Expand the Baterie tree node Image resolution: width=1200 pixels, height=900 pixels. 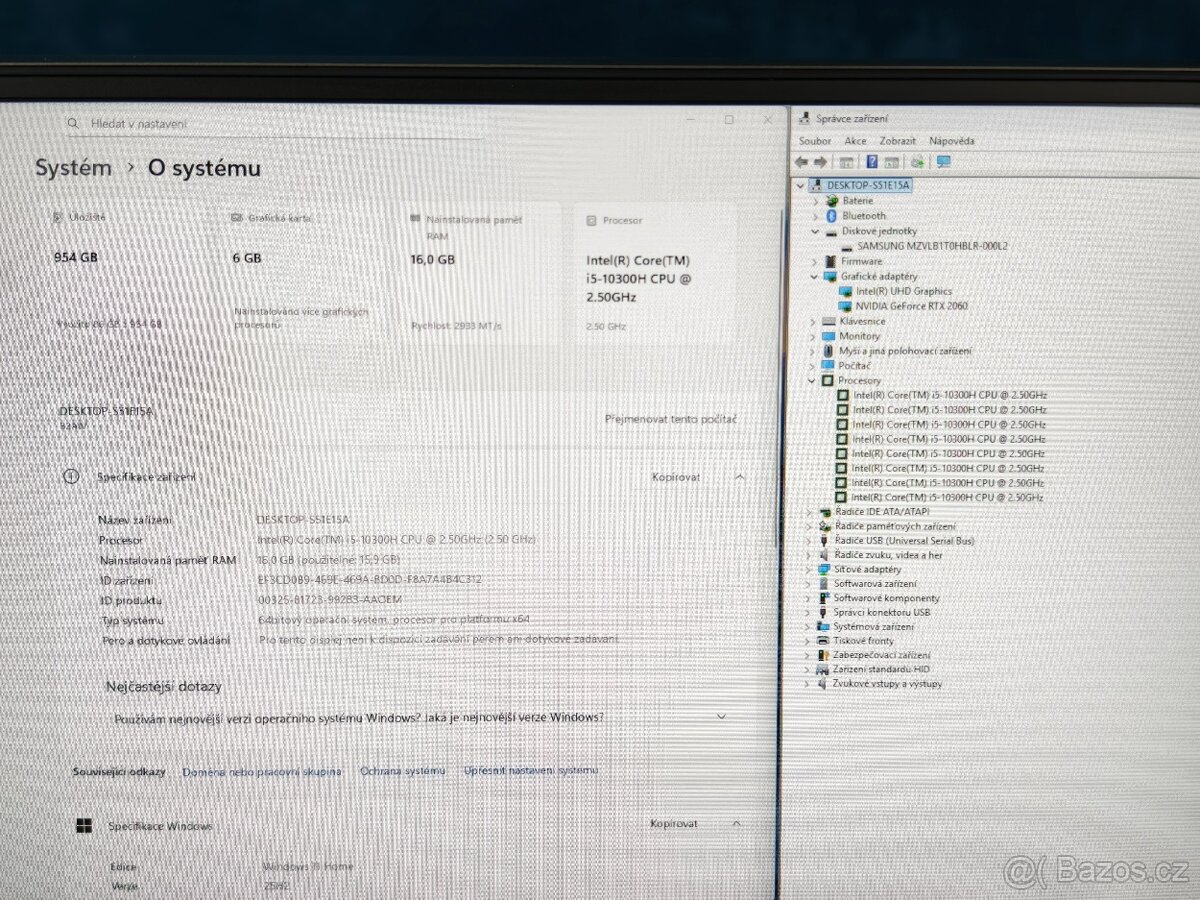point(815,201)
